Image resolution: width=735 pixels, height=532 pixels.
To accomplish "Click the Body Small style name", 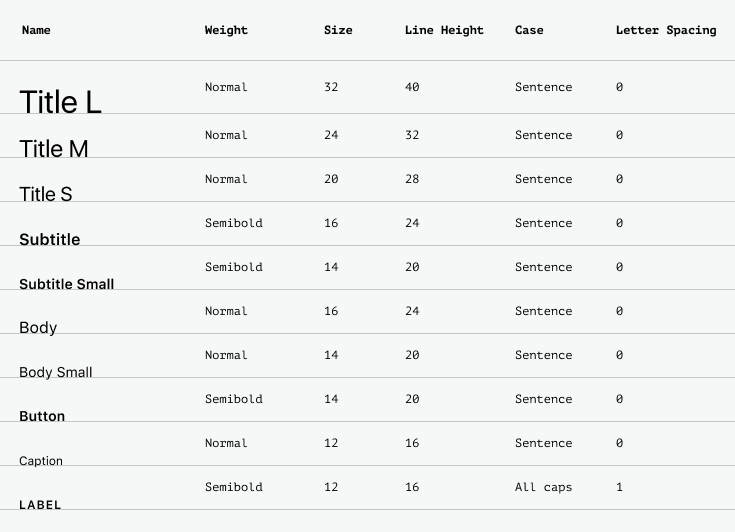I will [56, 372].
